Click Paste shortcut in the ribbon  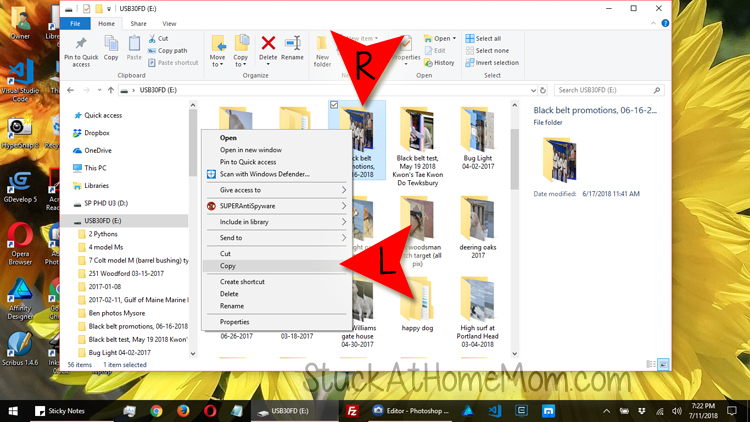point(173,63)
